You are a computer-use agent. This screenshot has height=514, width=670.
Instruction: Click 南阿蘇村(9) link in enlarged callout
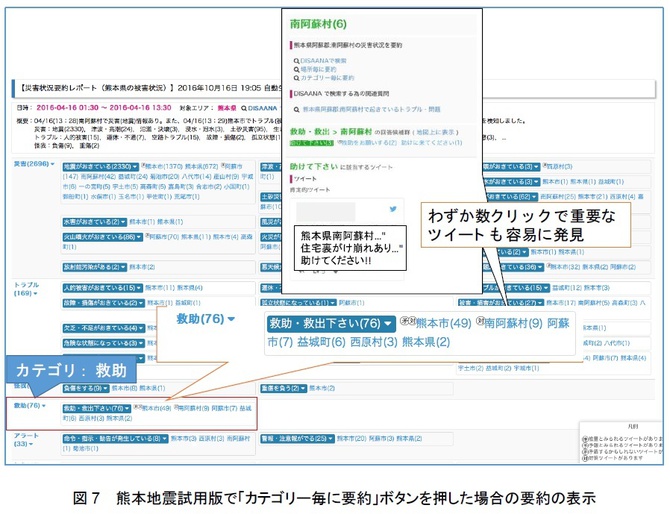(512, 323)
